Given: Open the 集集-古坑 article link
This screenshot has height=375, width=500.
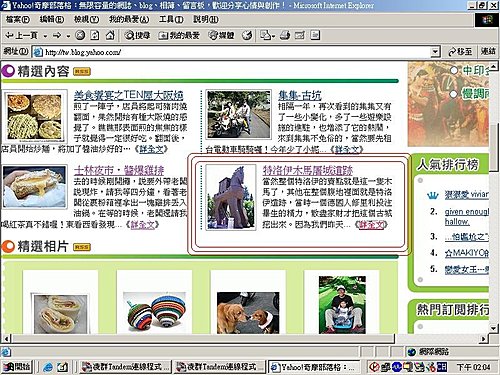Looking at the screenshot, I should tap(300, 95).
